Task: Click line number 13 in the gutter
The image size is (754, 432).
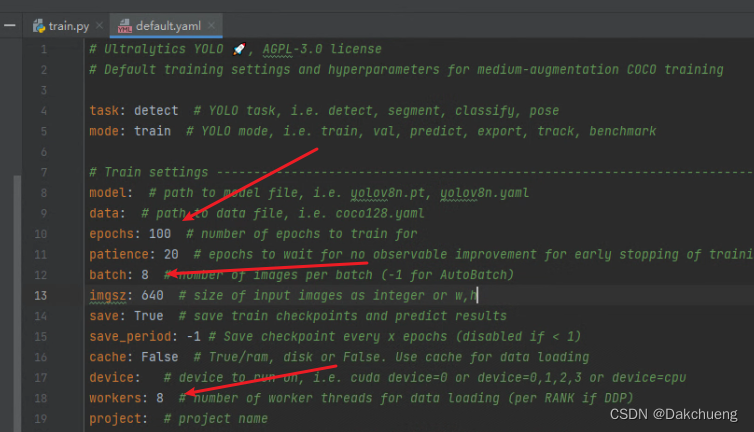Action: click(40, 295)
